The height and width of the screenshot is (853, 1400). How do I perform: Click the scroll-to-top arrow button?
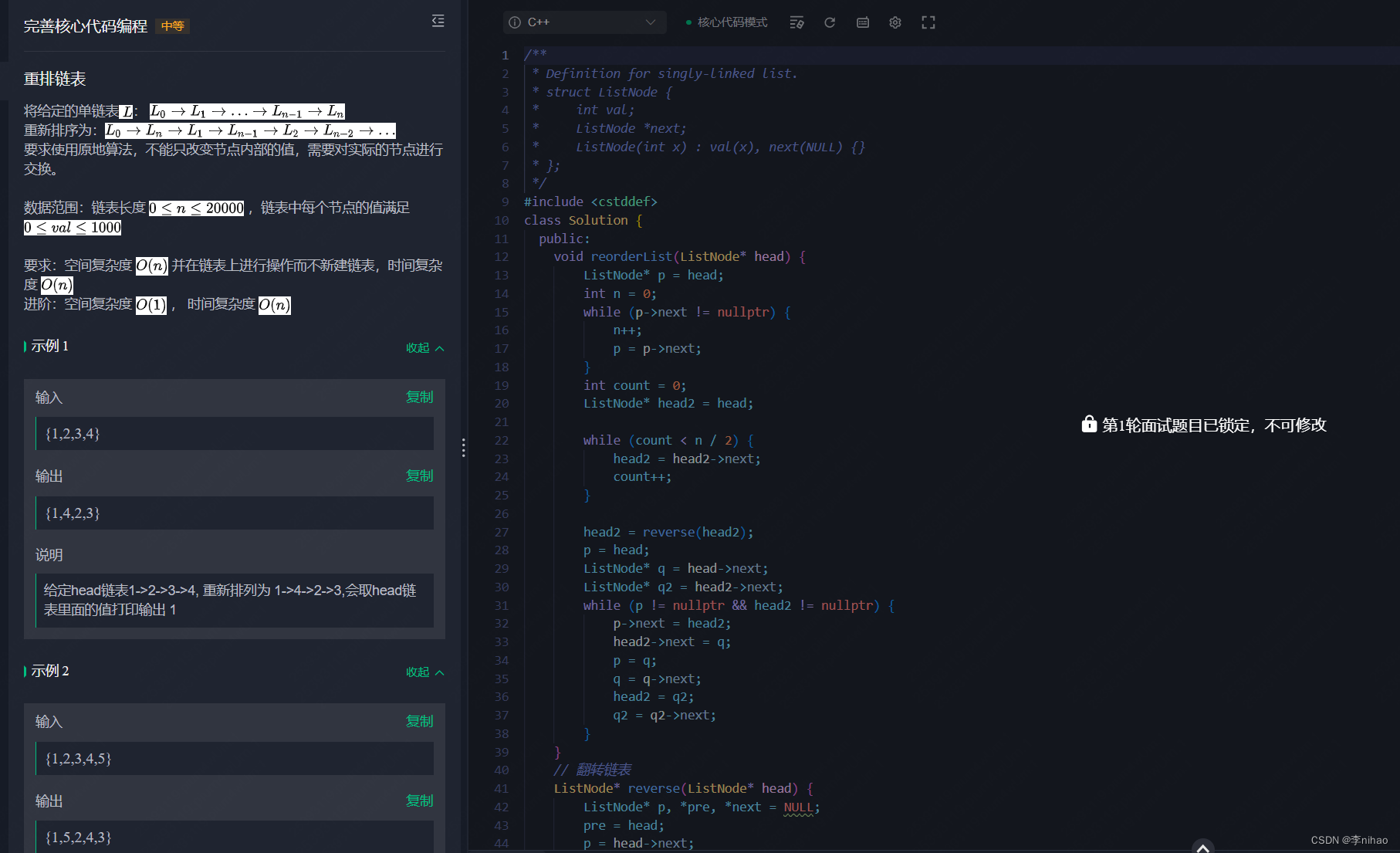(x=1202, y=847)
